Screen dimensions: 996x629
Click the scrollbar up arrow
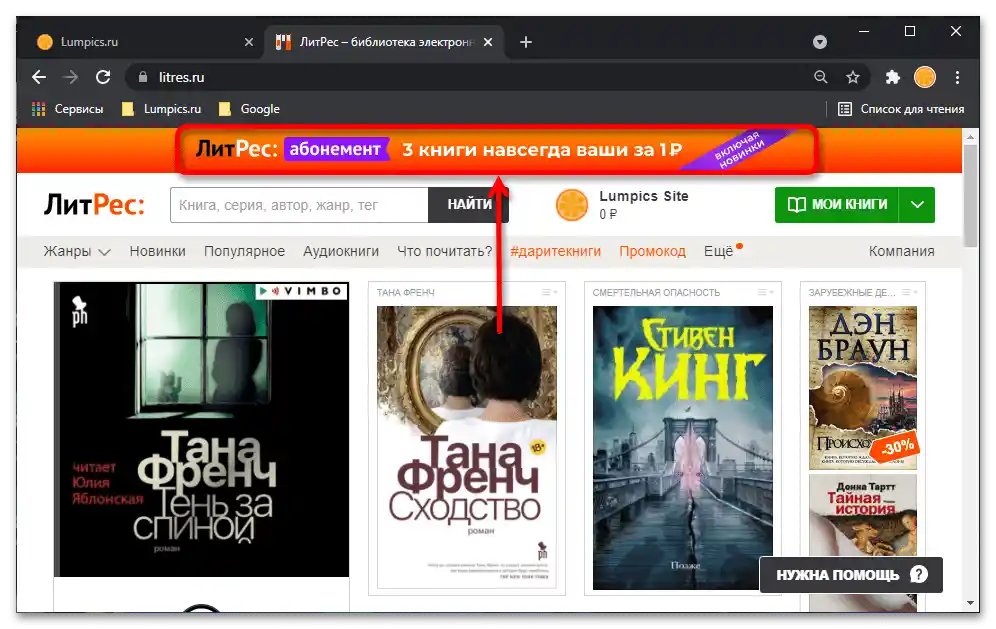tap(970, 137)
